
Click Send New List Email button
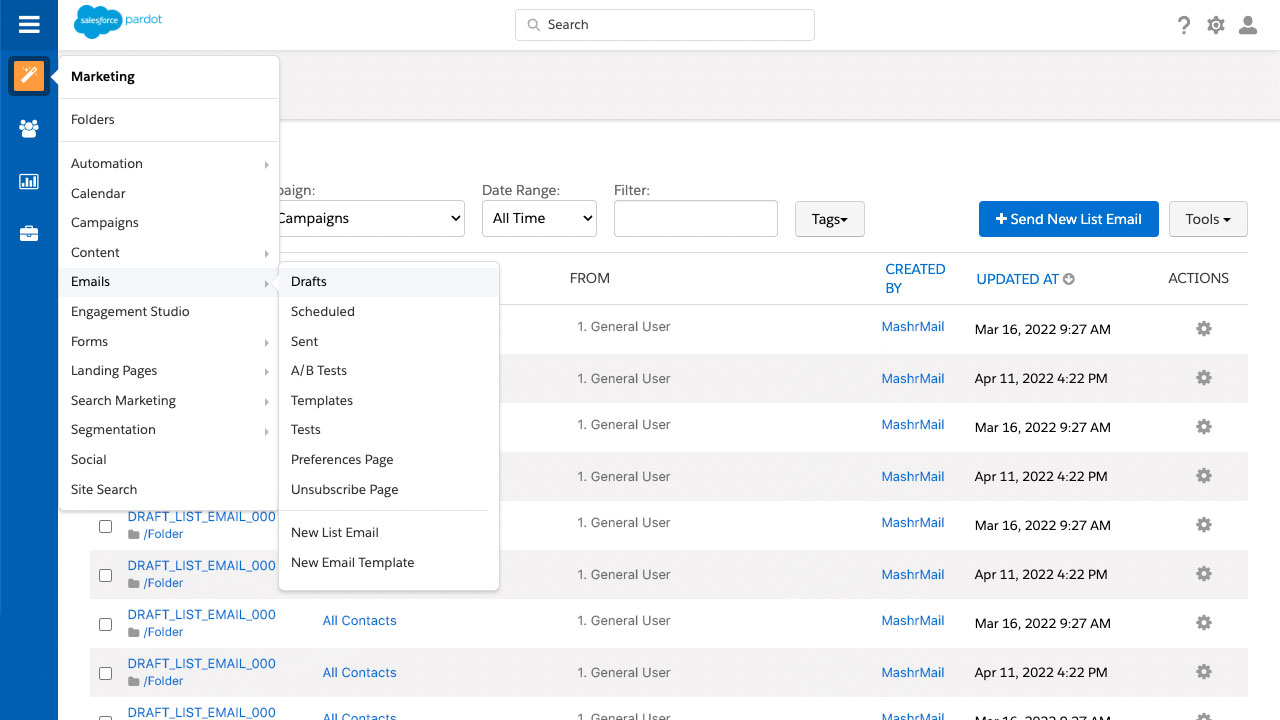tap(1068, 219)
